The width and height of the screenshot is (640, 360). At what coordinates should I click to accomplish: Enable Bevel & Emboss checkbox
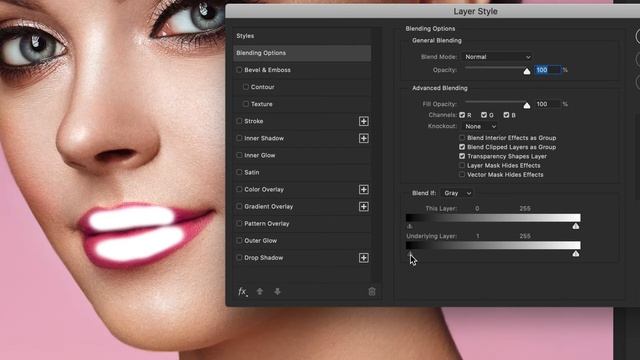pos(239,70)
